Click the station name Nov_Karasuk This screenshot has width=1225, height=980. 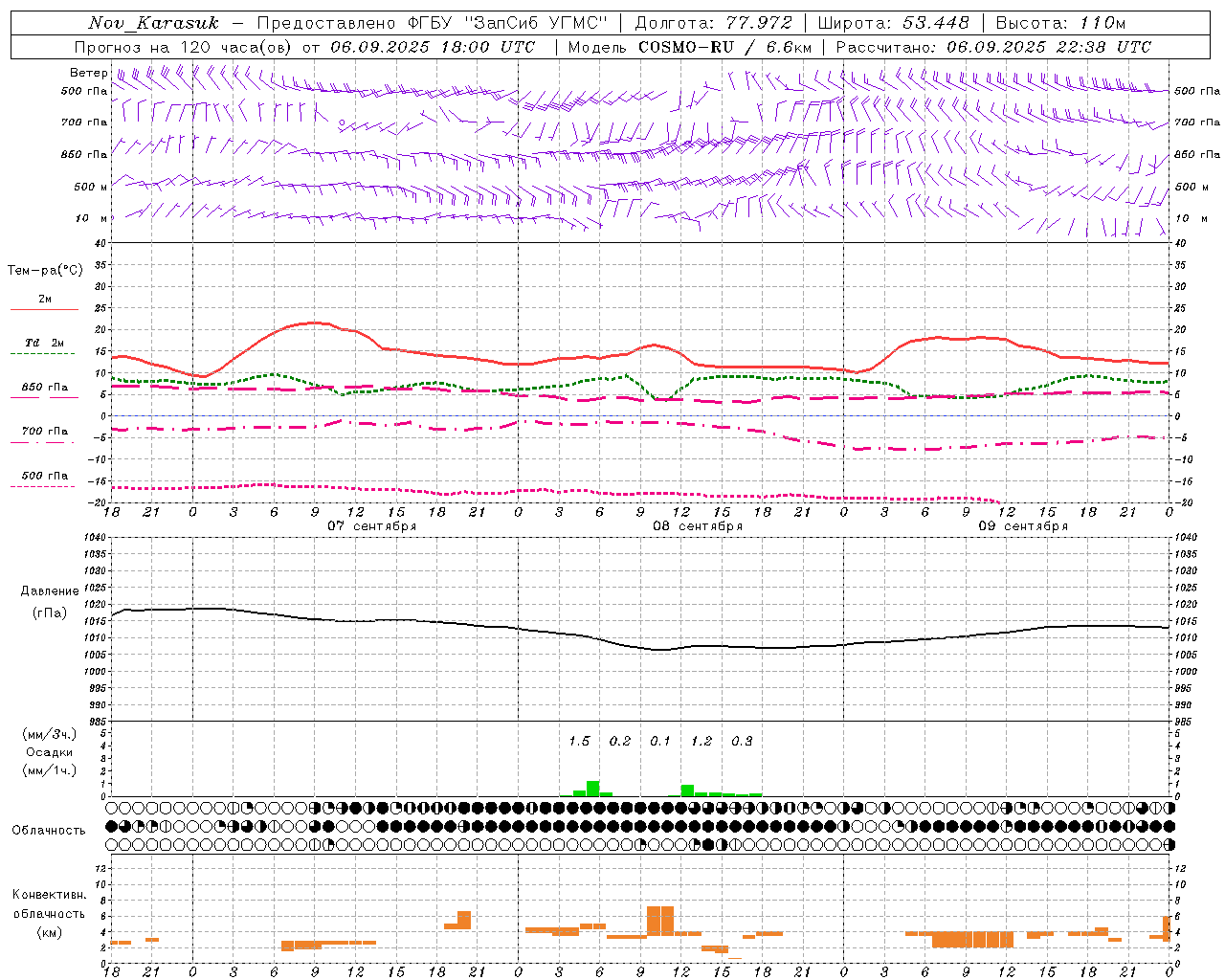[154, 23]
